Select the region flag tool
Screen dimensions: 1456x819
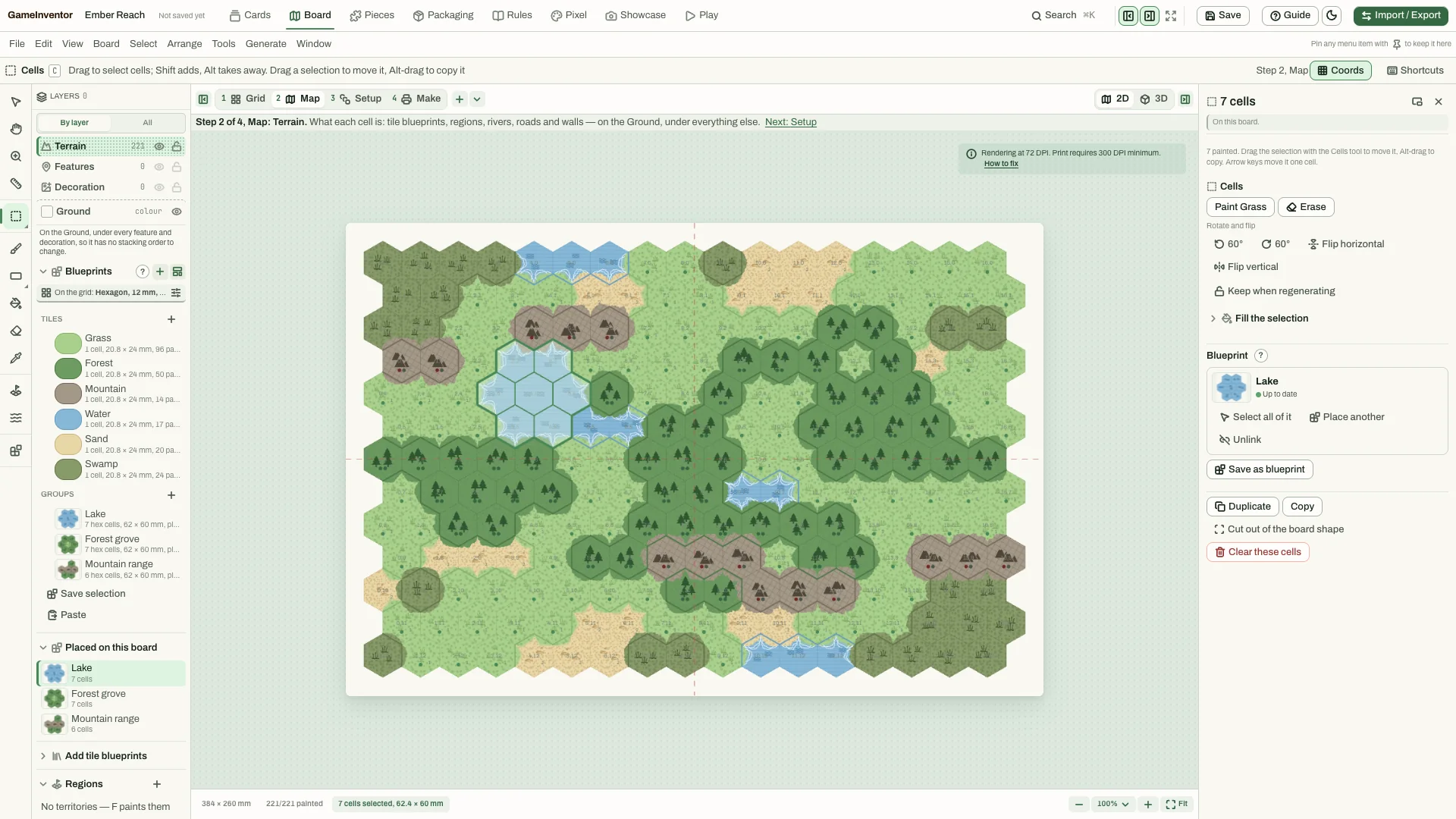click(15, 391)
